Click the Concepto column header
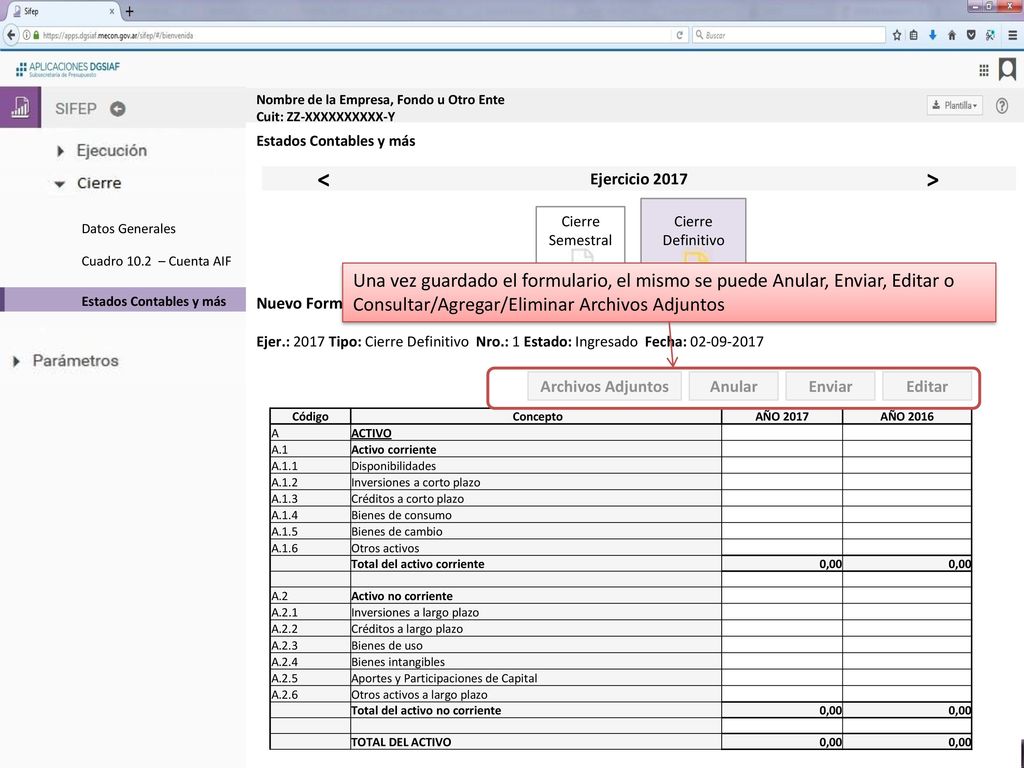This screenshot has height=768, width=1024. [x=537, y=416]
